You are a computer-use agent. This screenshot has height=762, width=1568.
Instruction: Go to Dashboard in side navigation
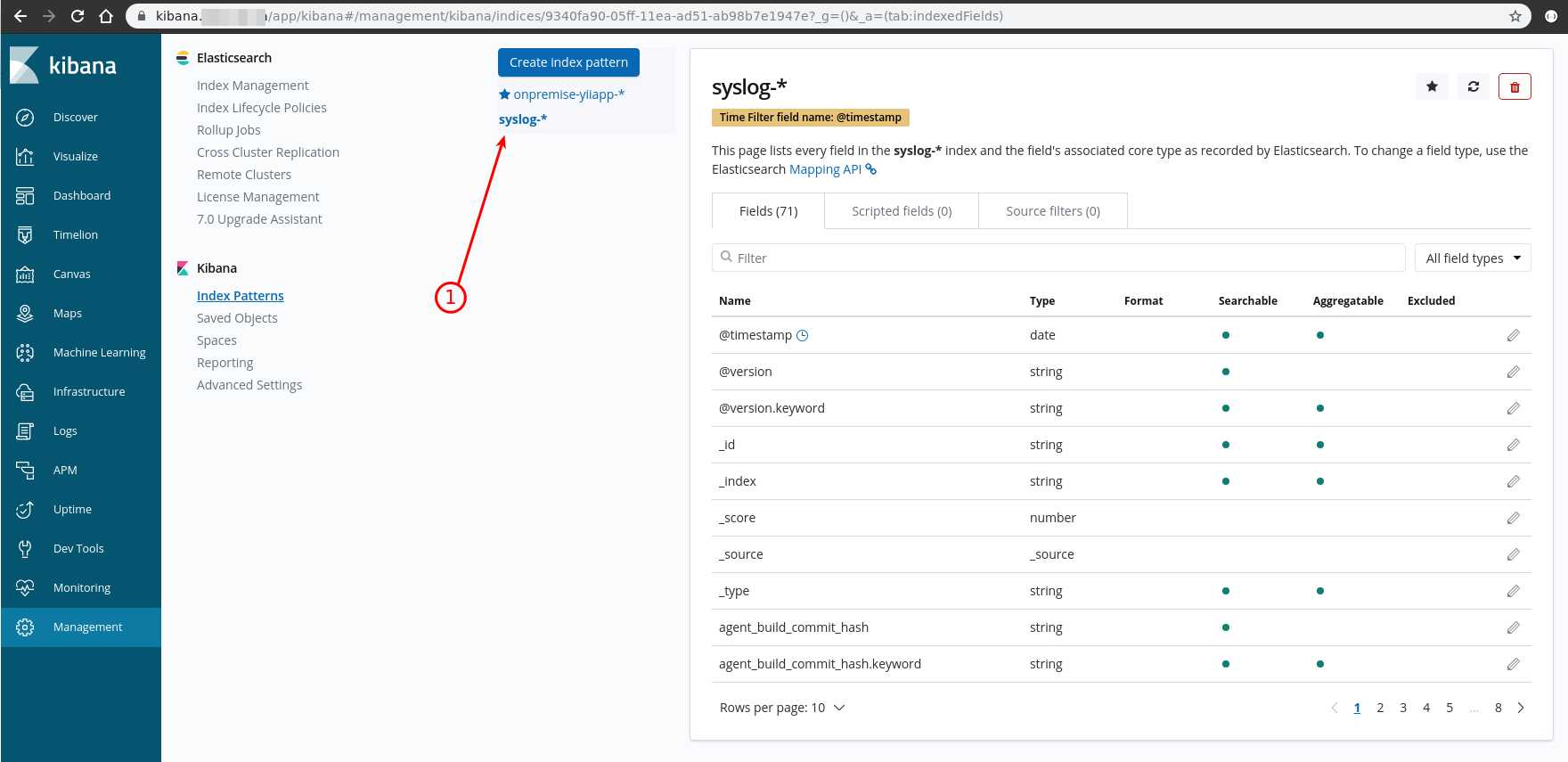[80, 196]
